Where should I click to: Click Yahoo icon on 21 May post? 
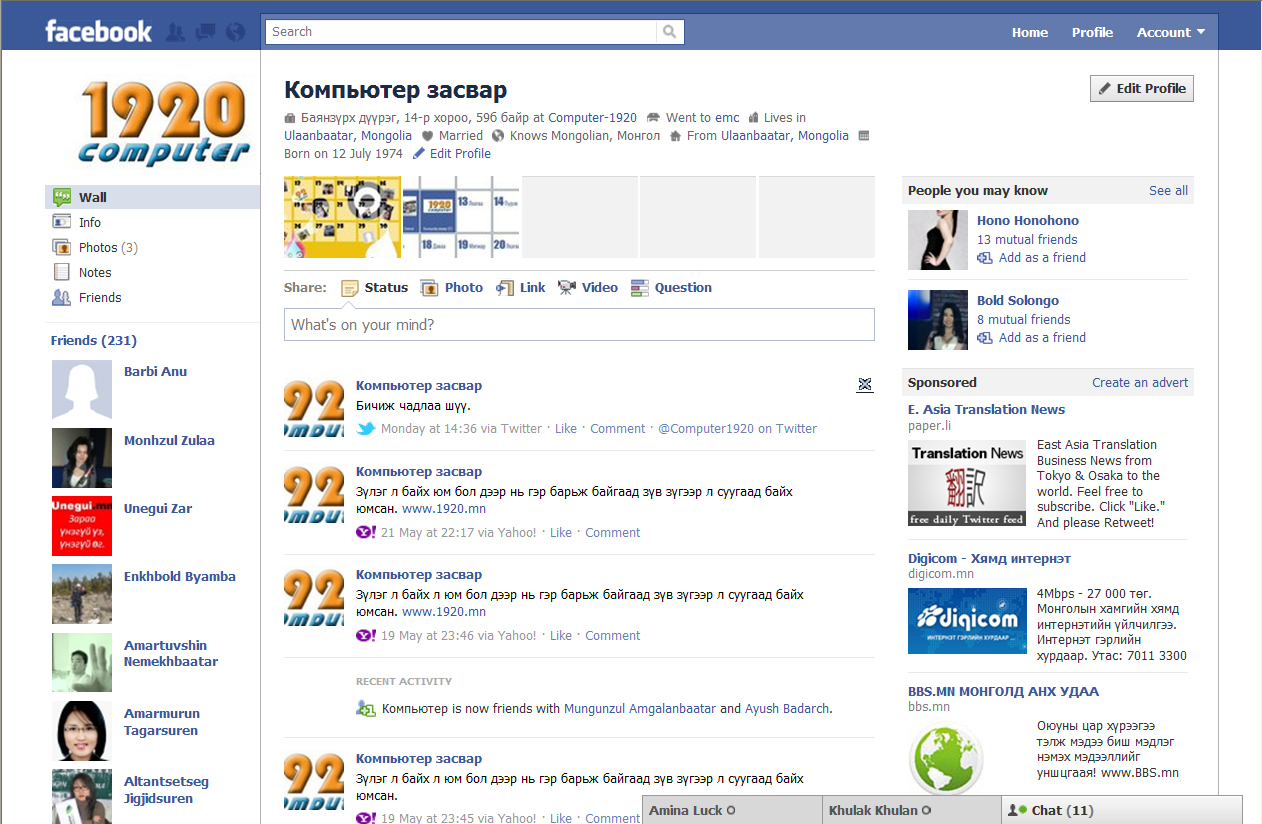[x=366, y=533]
